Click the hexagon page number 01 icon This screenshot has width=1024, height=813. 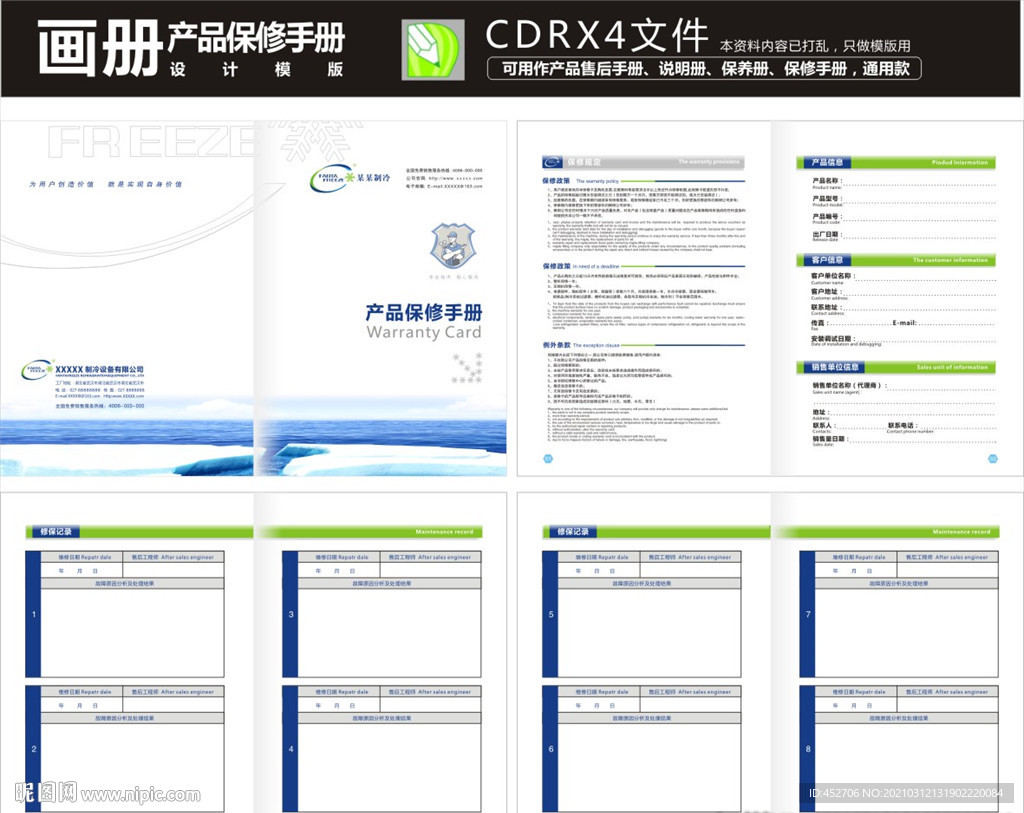[548, 458]
